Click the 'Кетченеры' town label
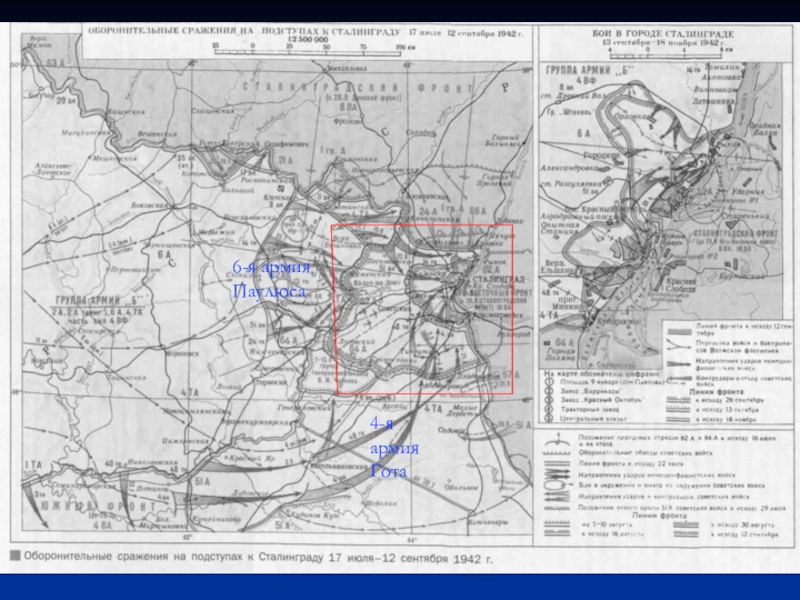This screenshot has height=600, width=800. tap(487, 522)
